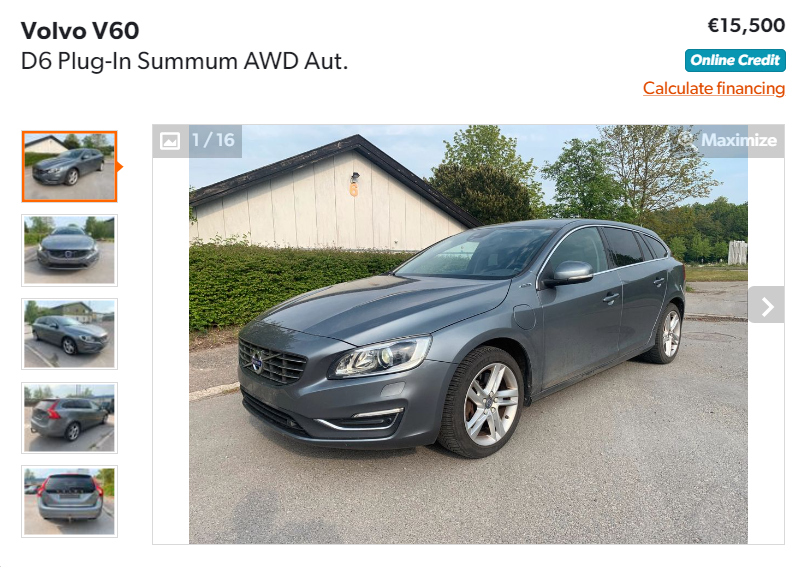Show the rear three-quarter view thumbnail
The height and width of the screenshot is (567, 805).
point(69,418)
